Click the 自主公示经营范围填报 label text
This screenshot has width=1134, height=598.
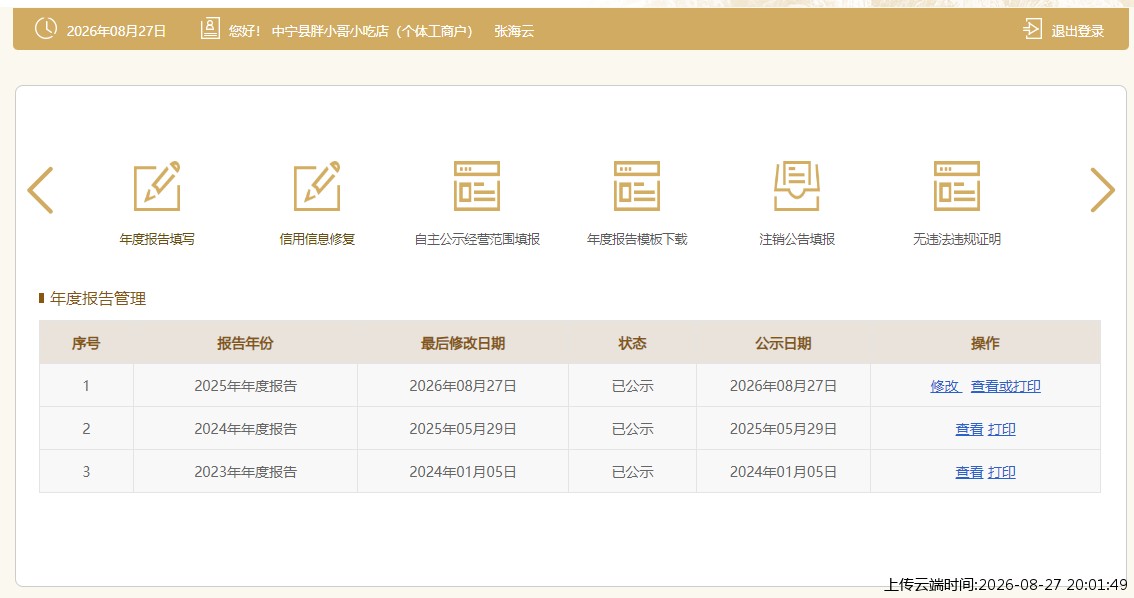click(477, 239)
